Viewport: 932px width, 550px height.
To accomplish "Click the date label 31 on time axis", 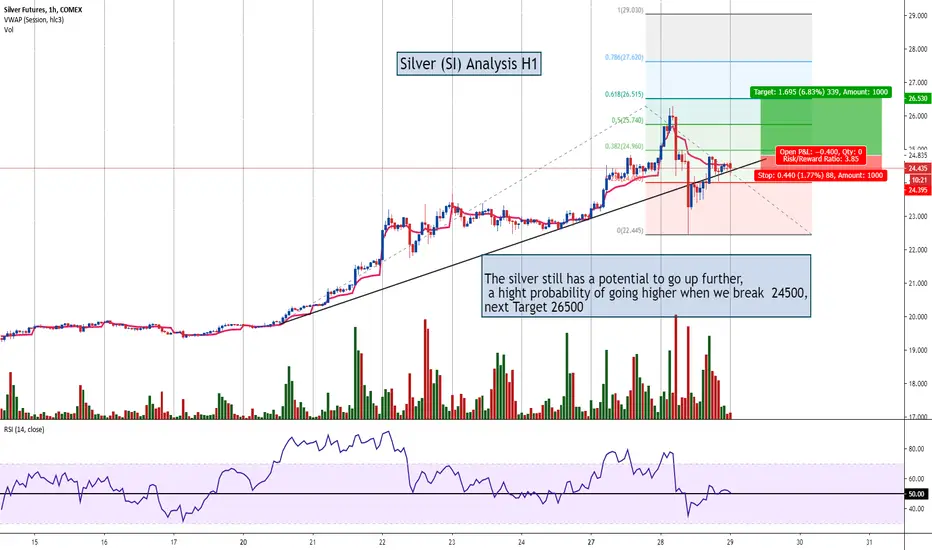I will (869, 542).
